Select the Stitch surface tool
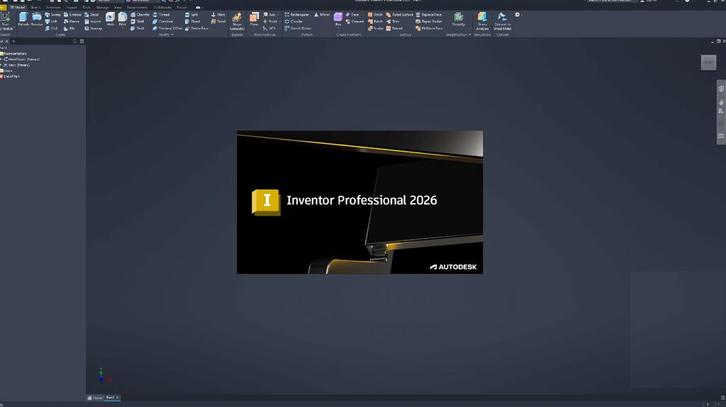This screenshot has width=726, height=407. coord(376,15)
